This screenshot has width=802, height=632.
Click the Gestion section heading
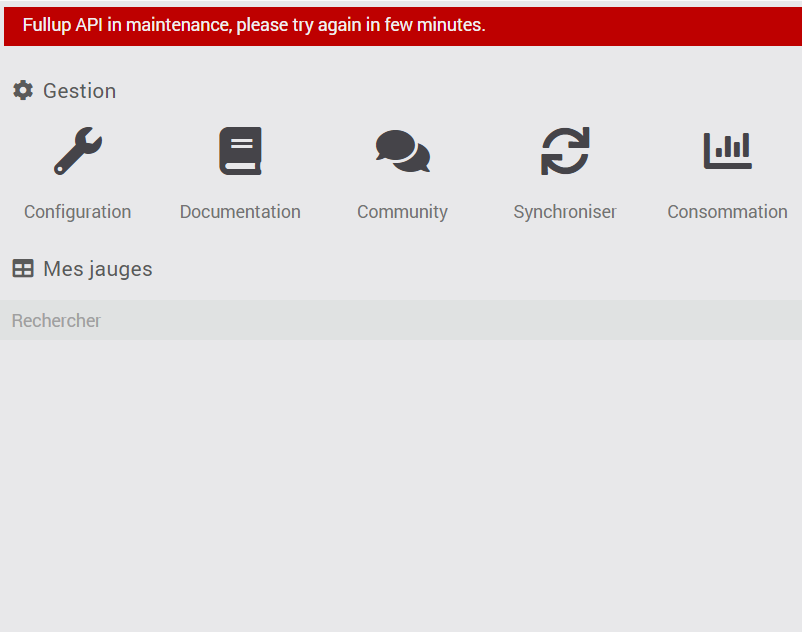click(79, 91)
